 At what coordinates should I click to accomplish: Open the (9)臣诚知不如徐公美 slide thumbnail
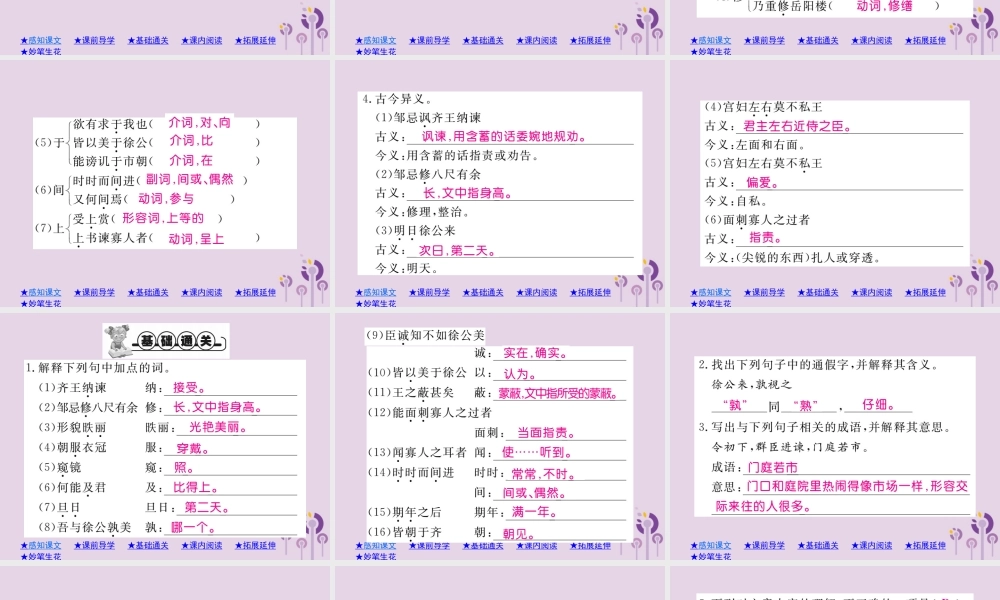499,437
